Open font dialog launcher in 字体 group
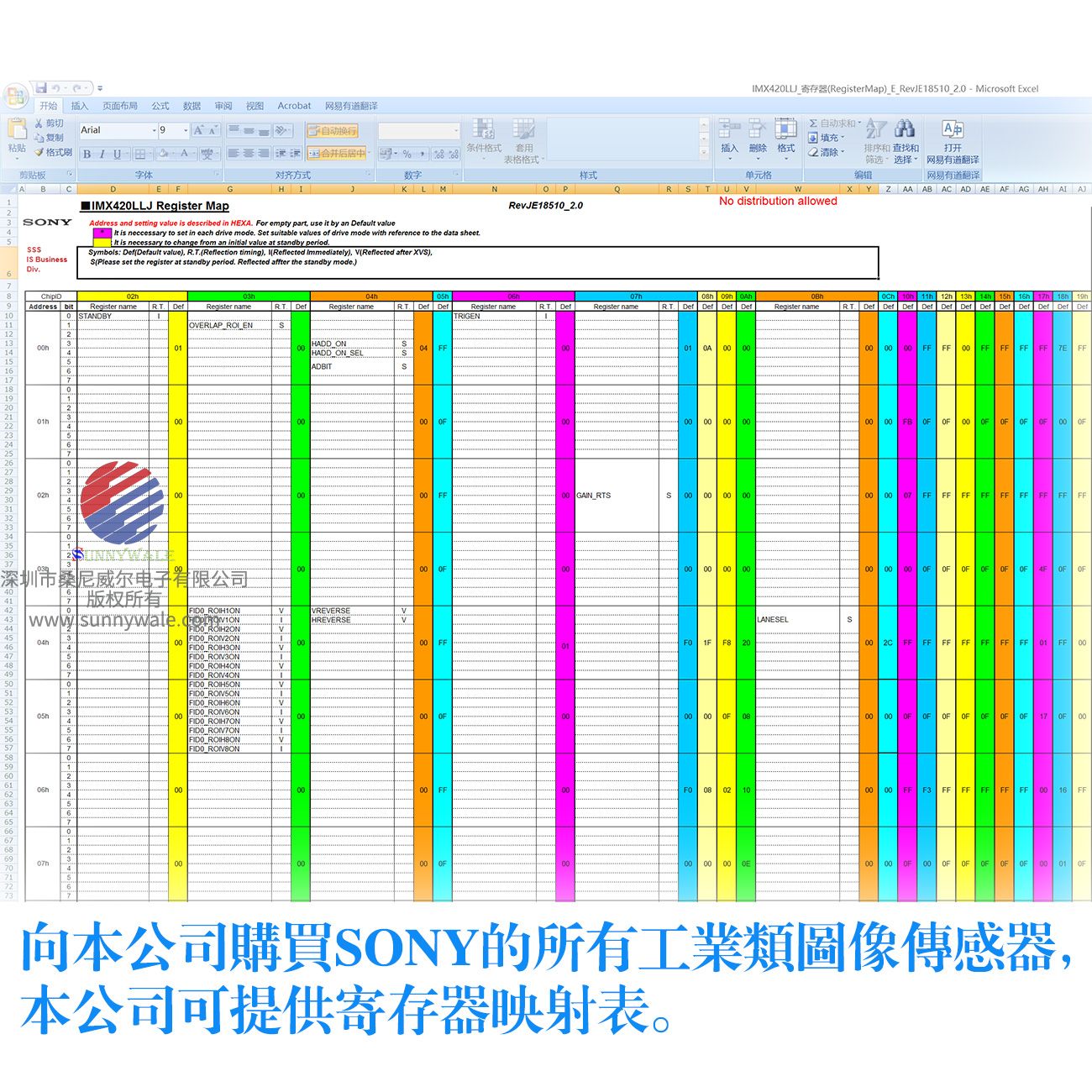The height and width of the screenshot is (1092, 1092). point(217,175)
